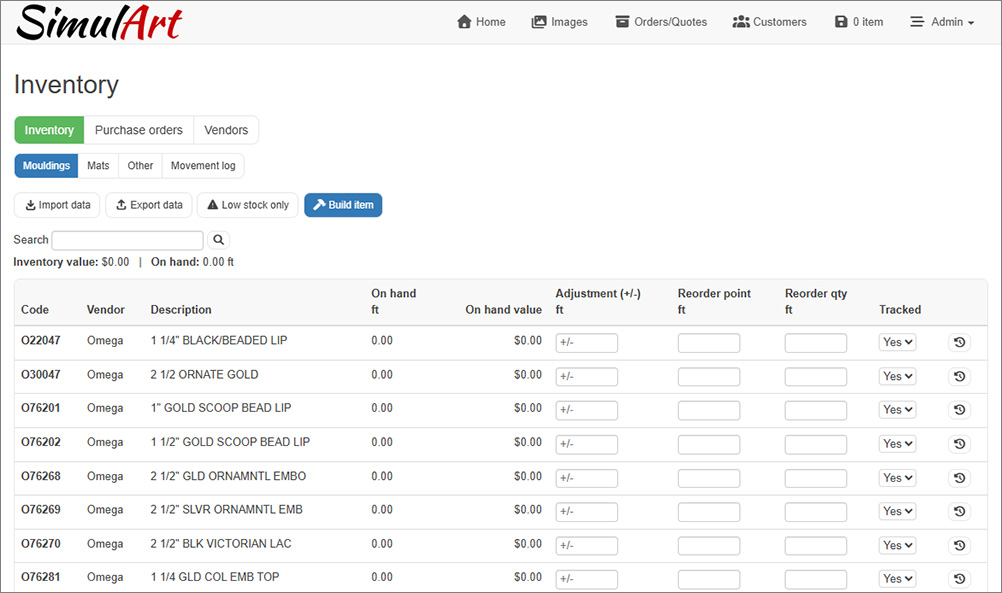Click reorder qty field for O76270

coord(816,546)
